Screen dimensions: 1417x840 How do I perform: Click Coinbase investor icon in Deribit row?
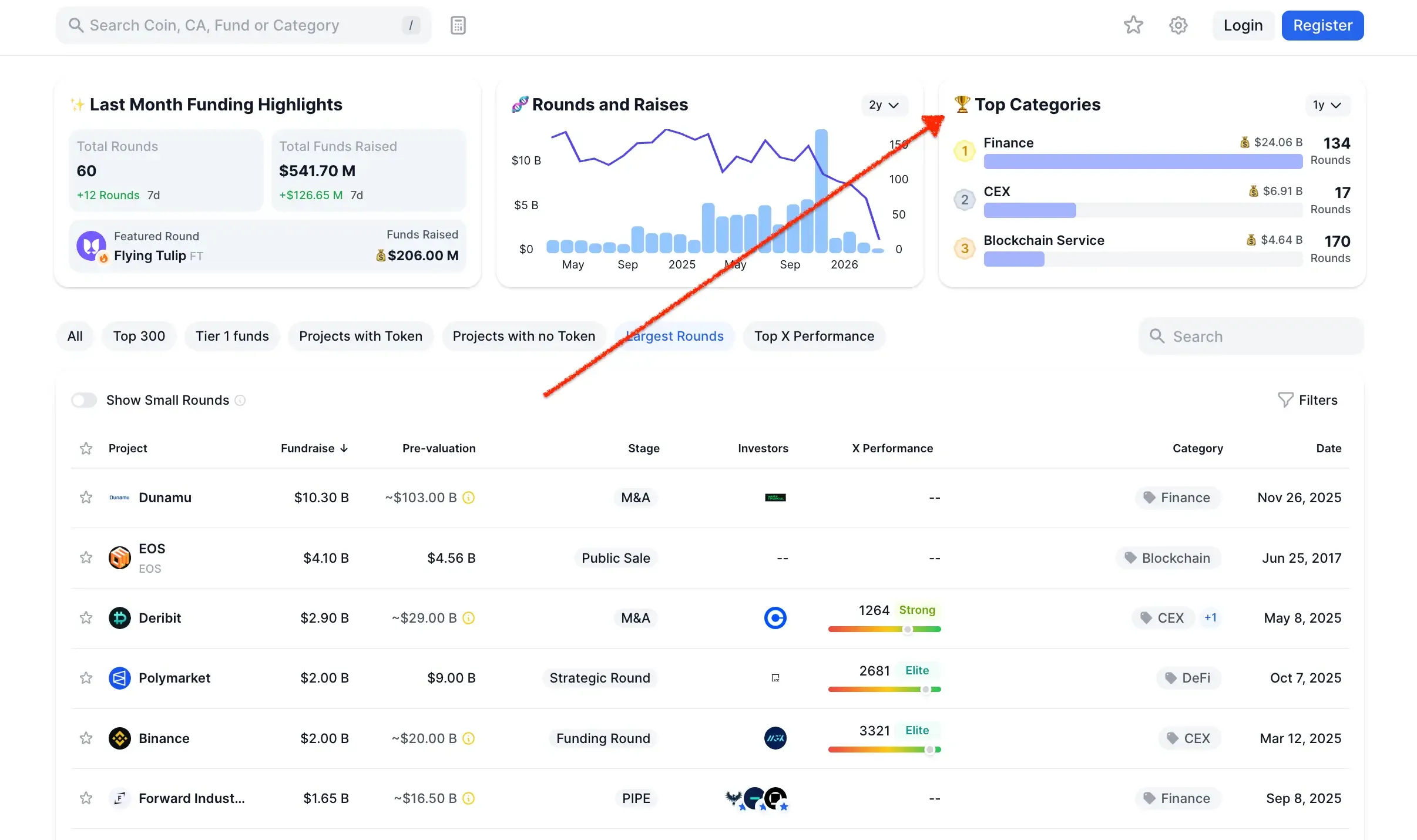point(775,618)
